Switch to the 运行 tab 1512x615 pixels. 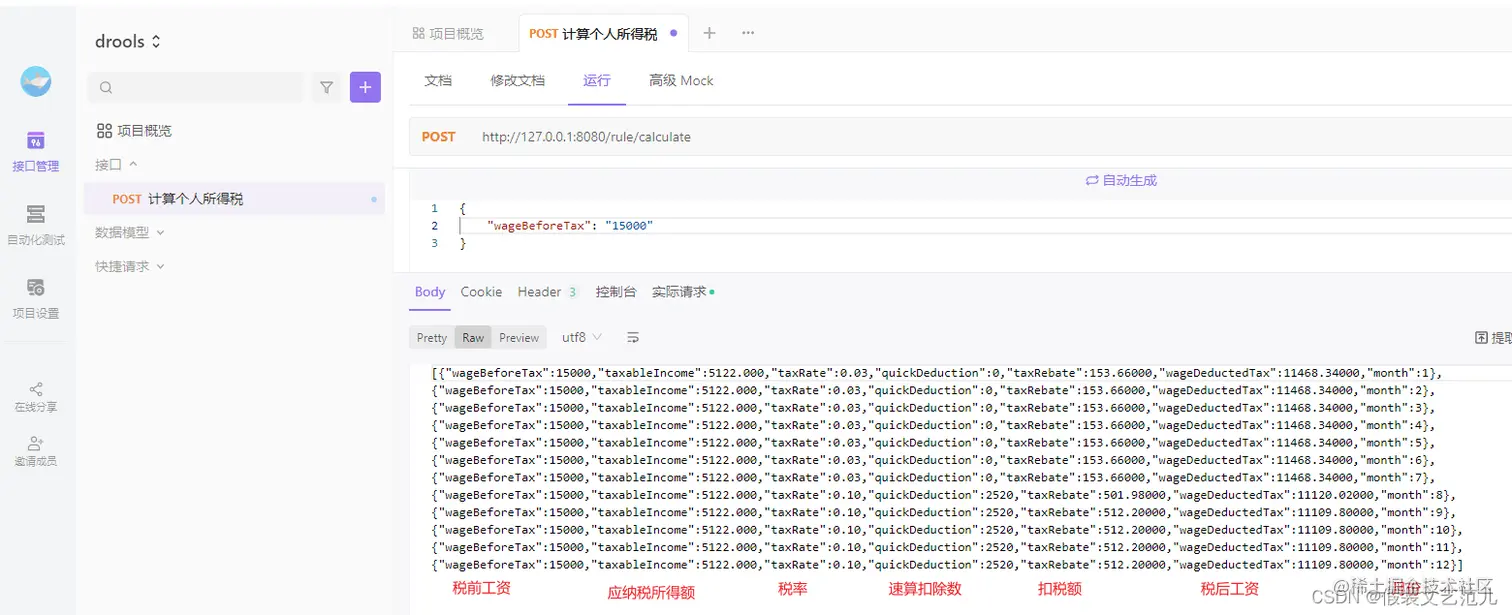[597, 80]
